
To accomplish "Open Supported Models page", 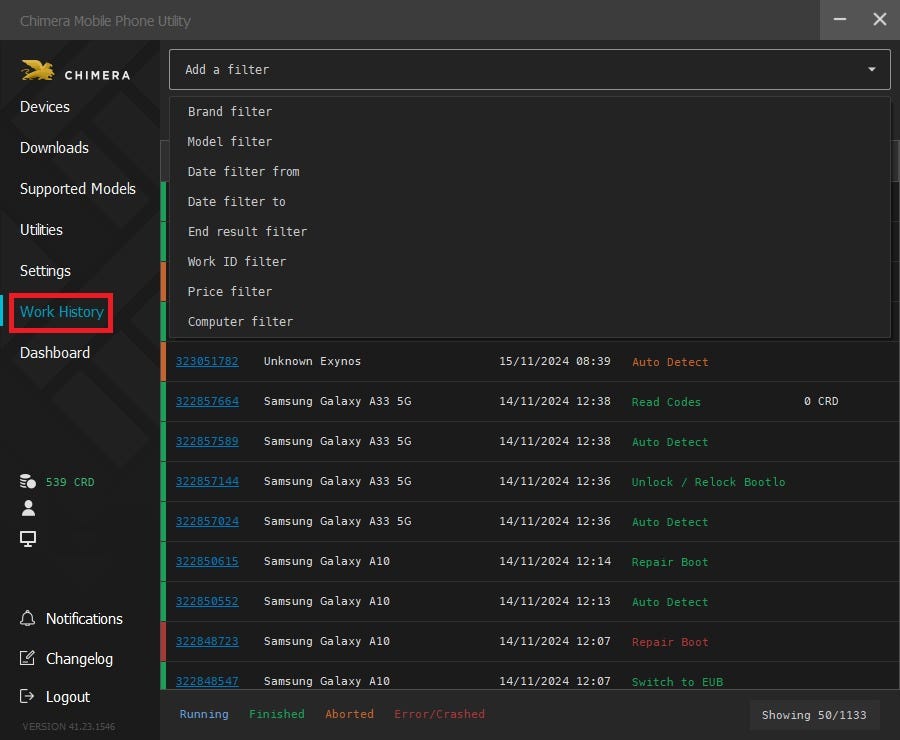I will [x=77, y=189].
